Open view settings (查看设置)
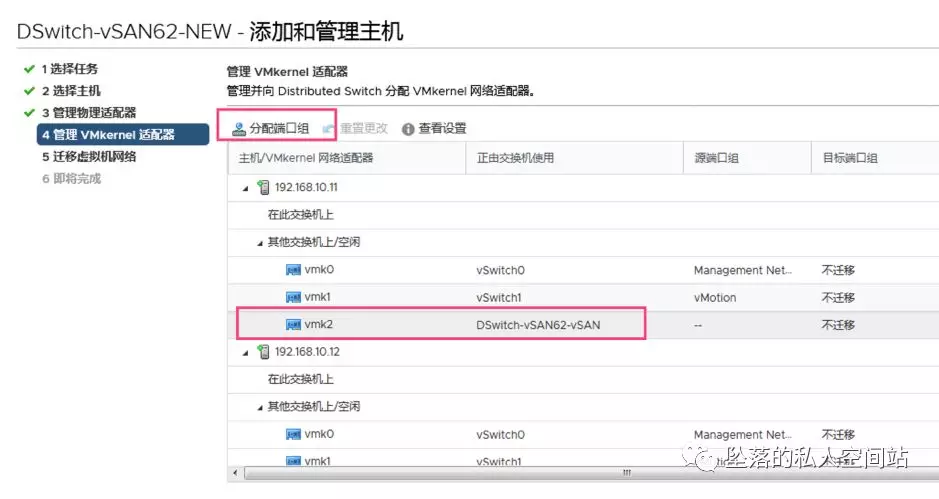 434,128
